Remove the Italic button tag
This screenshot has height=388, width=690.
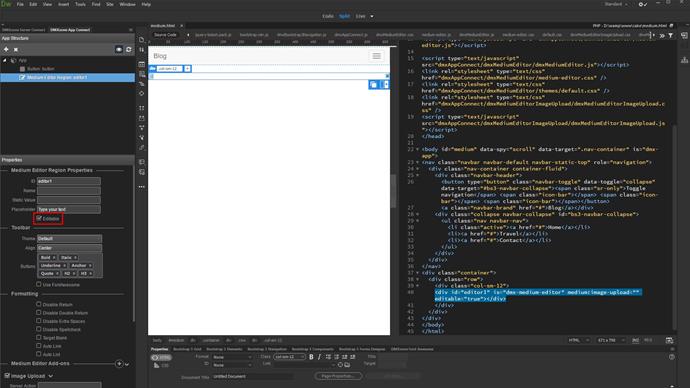75,257
